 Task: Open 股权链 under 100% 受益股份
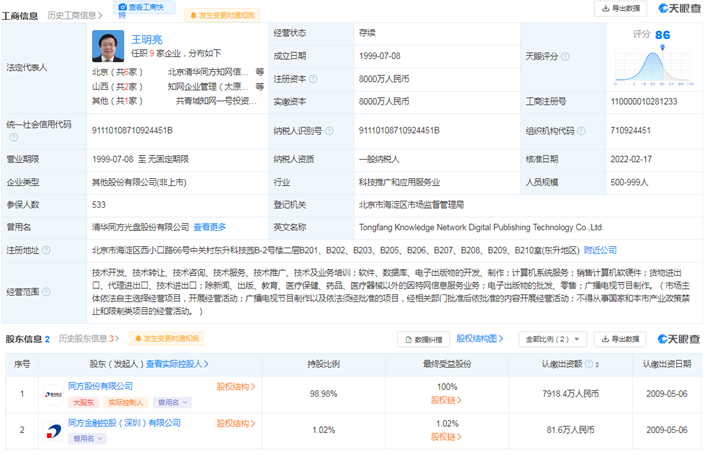point(446,400)
